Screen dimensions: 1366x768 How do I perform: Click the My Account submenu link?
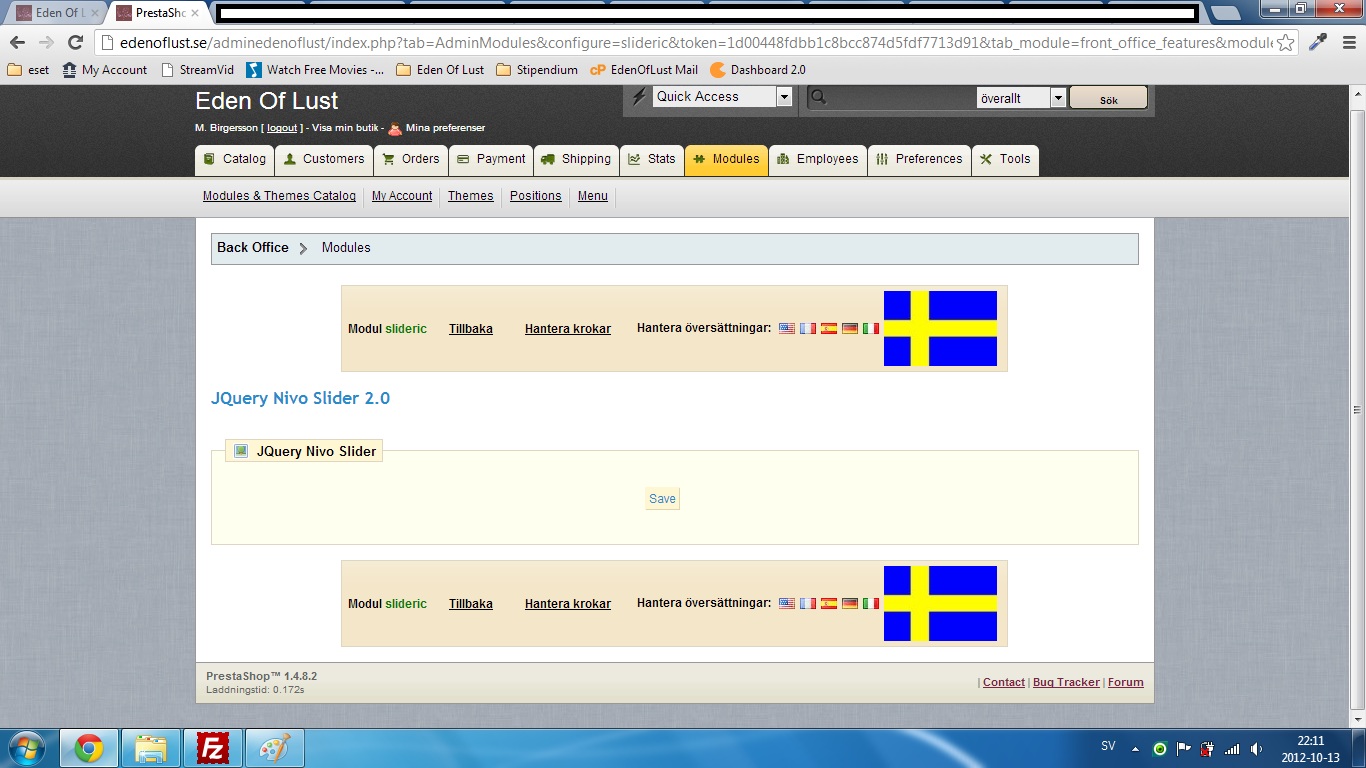[x=402, y=196]
